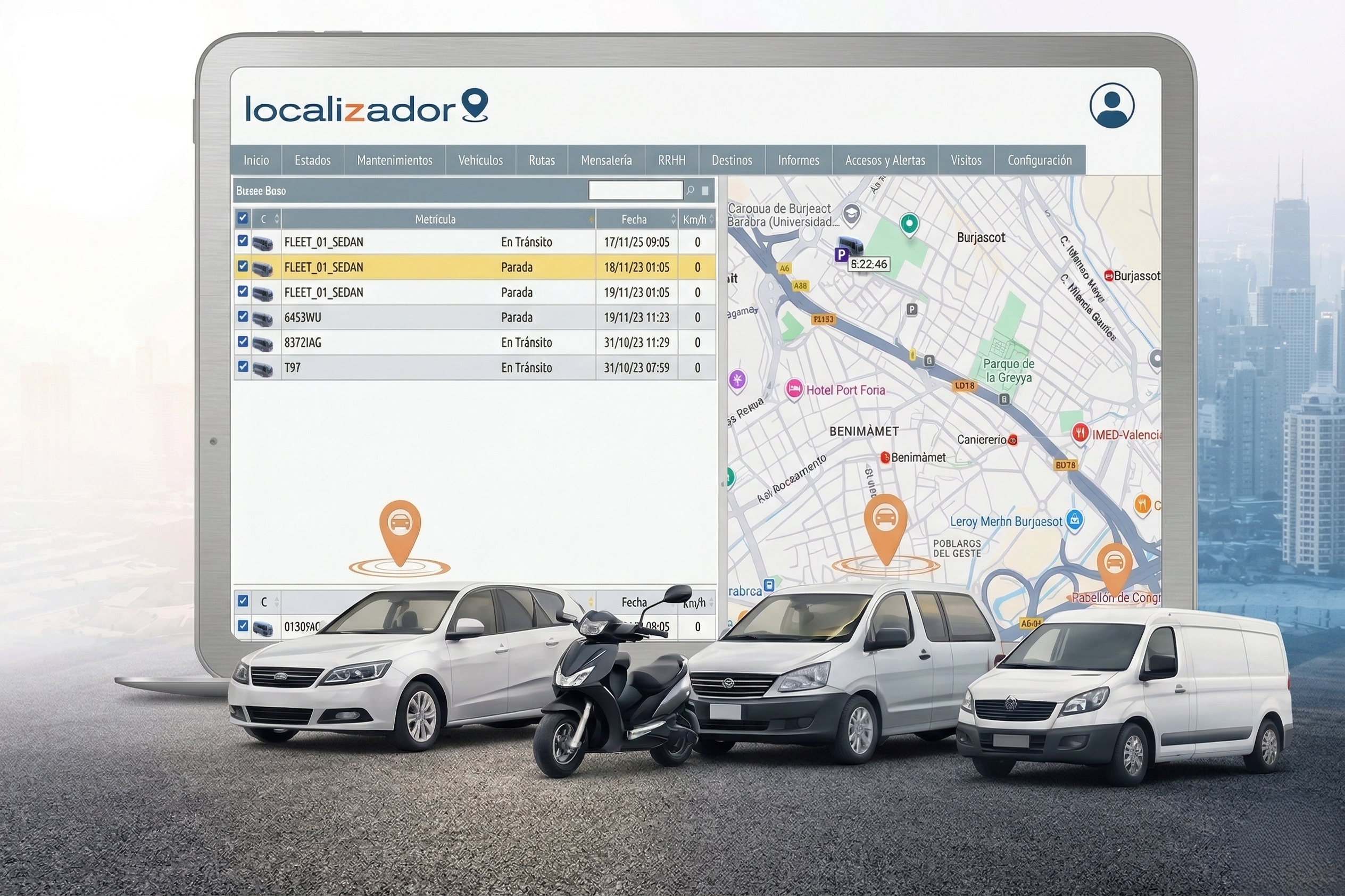
Task: Click the vehicle icon in 6453WU row
Action: click(x=262, y=318)
